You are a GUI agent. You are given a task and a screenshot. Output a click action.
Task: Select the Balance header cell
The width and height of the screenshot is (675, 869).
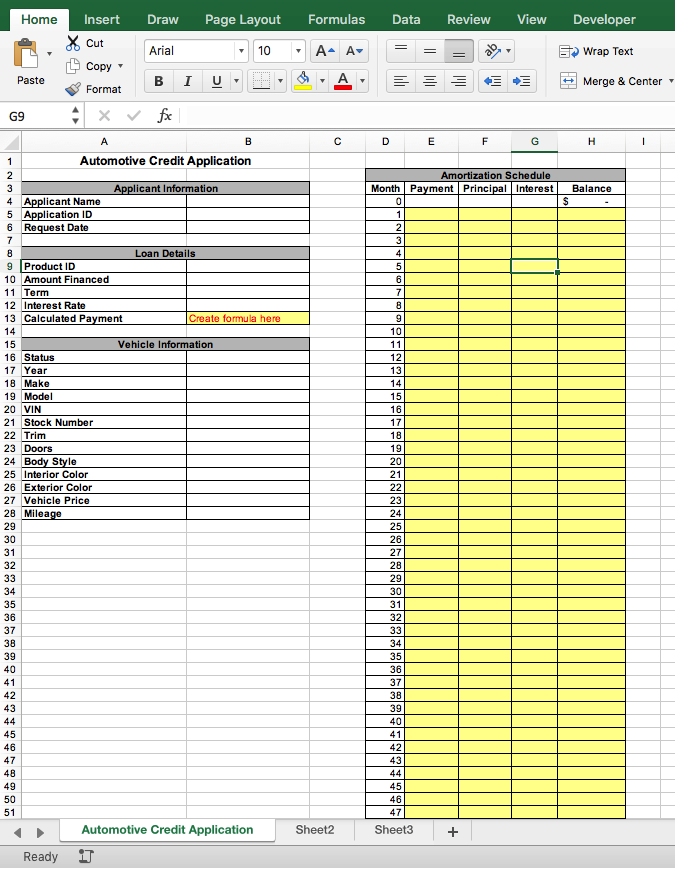pyautogui.click(x=591, y=189)
